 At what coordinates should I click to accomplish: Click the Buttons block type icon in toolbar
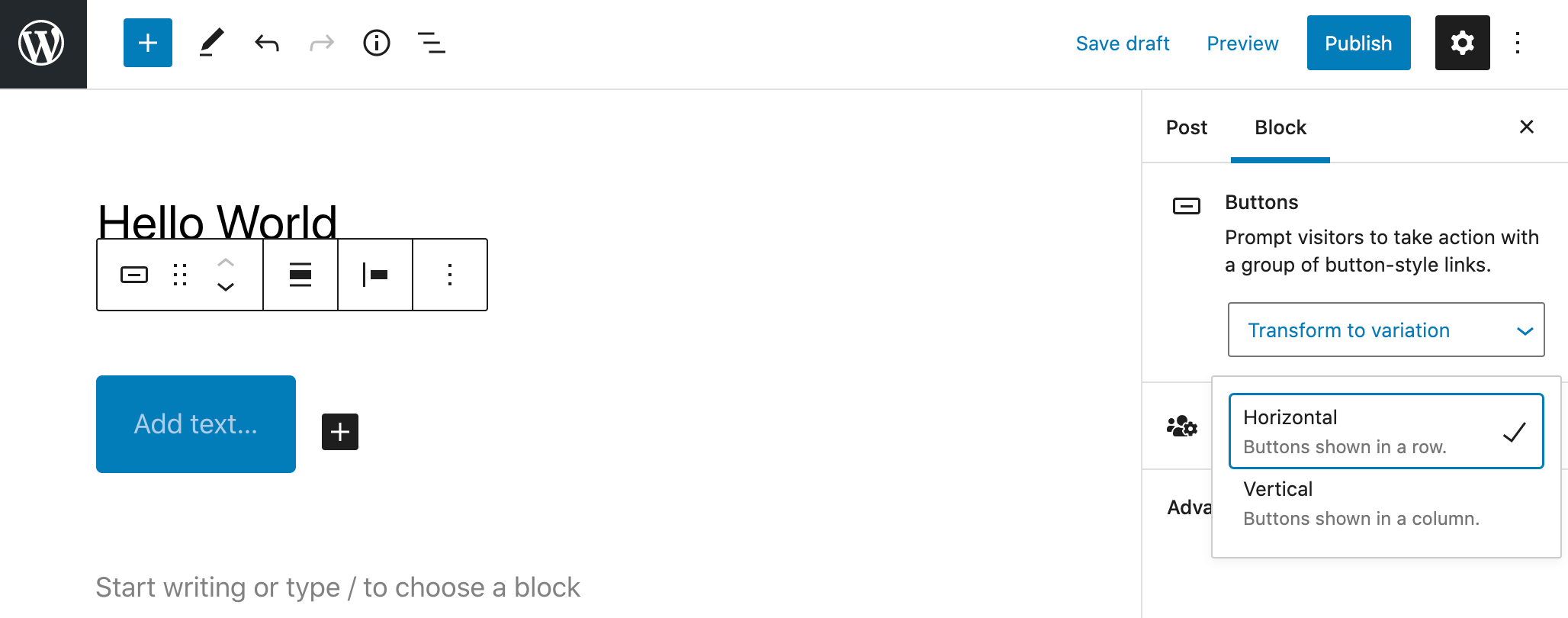click(x=134, y=275)
